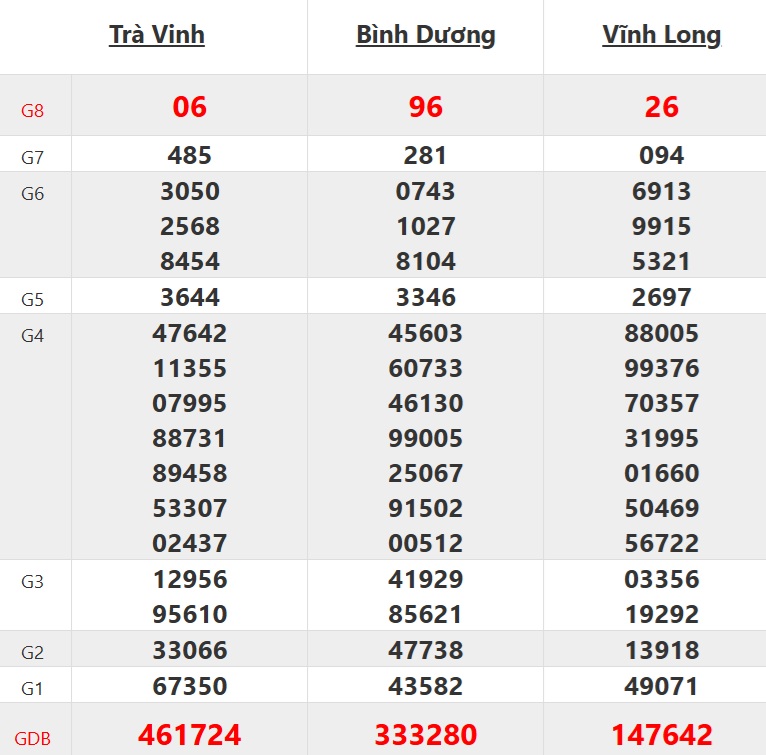
Task: Click the GDB special prize label
Action: [33, 740]
